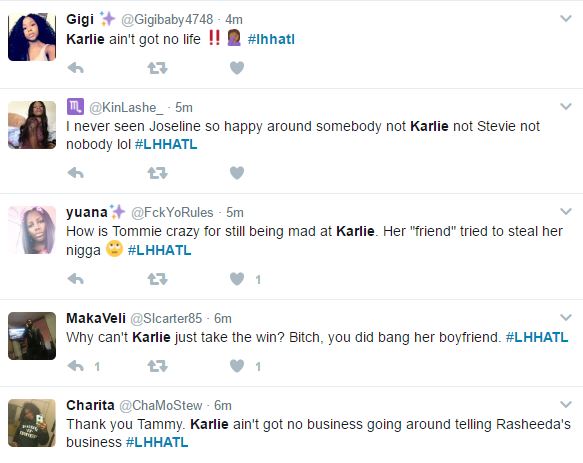Screen dimensions: 583x463
Task: View Charita's profile picture
Action: (x=32, y=423)
